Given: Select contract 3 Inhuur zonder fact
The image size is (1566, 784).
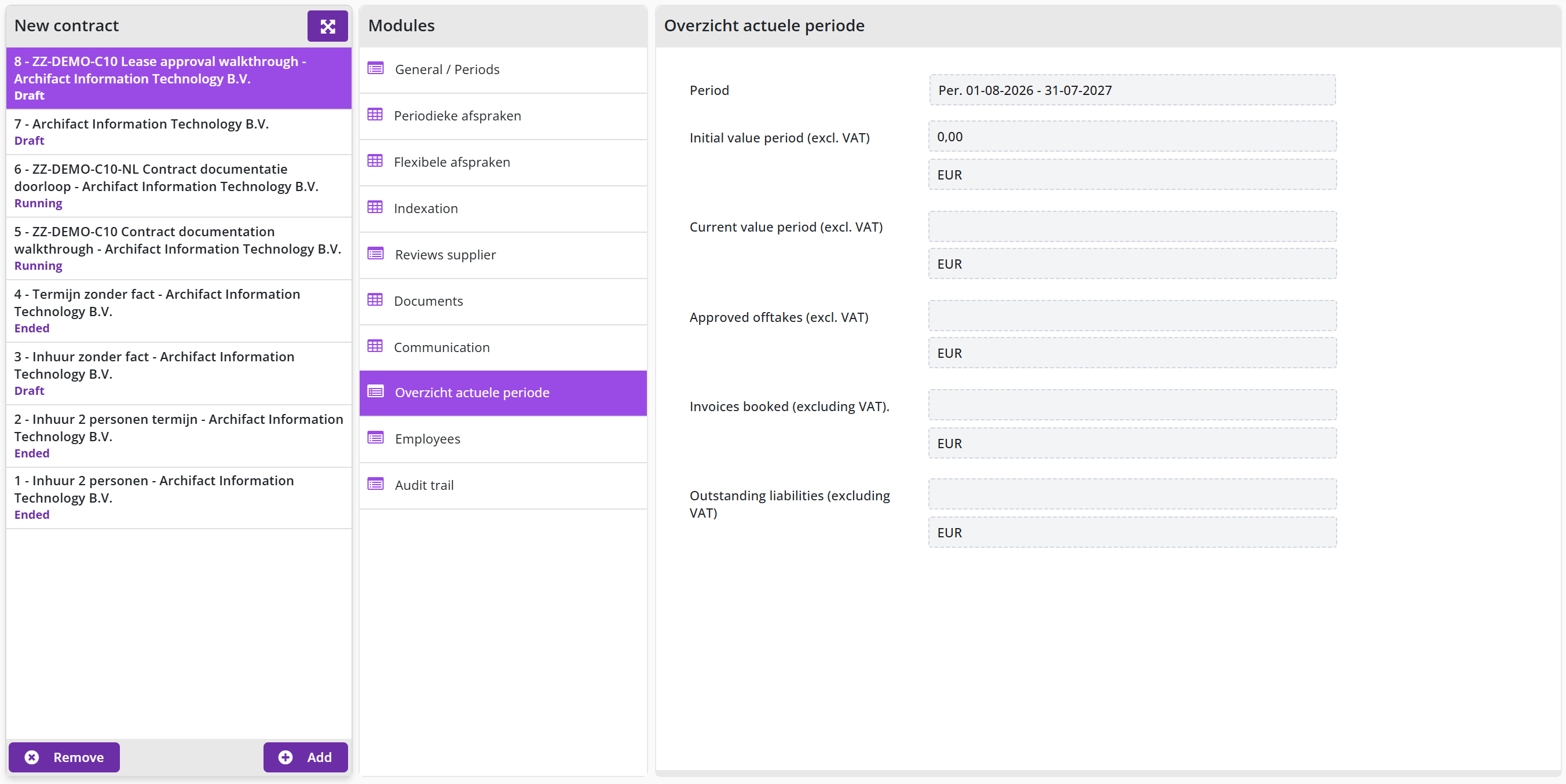Looking at the screenshot, I should 179,374.
